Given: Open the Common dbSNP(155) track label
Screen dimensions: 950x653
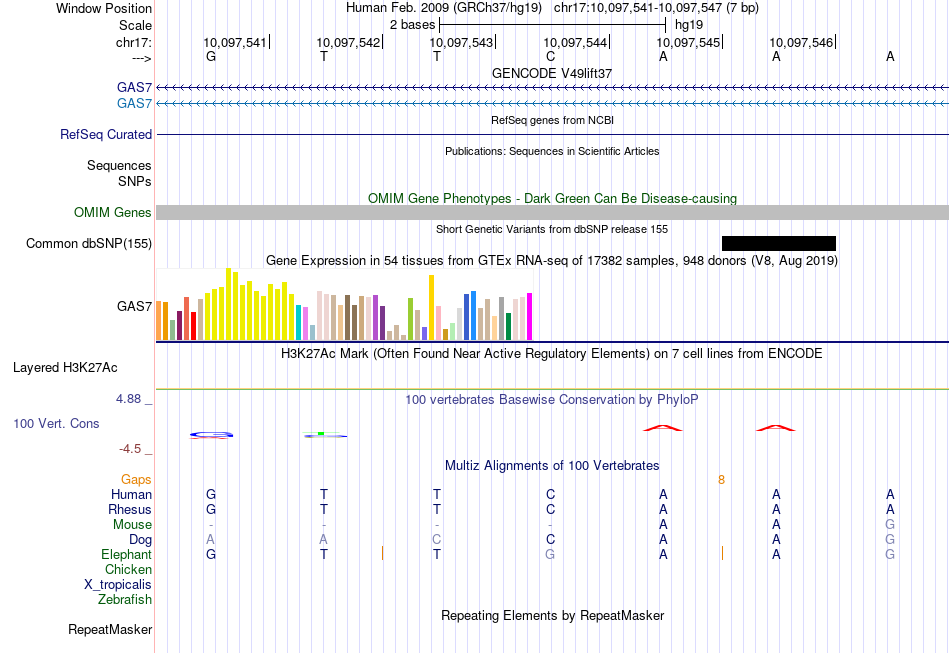Looking at the screenshot, I should pos(89,244).
